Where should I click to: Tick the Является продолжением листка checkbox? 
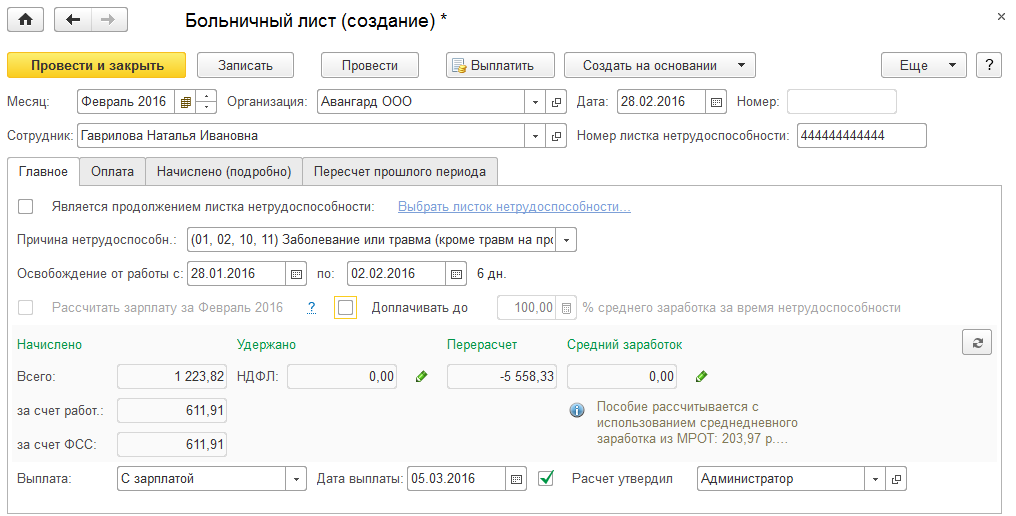26,207
